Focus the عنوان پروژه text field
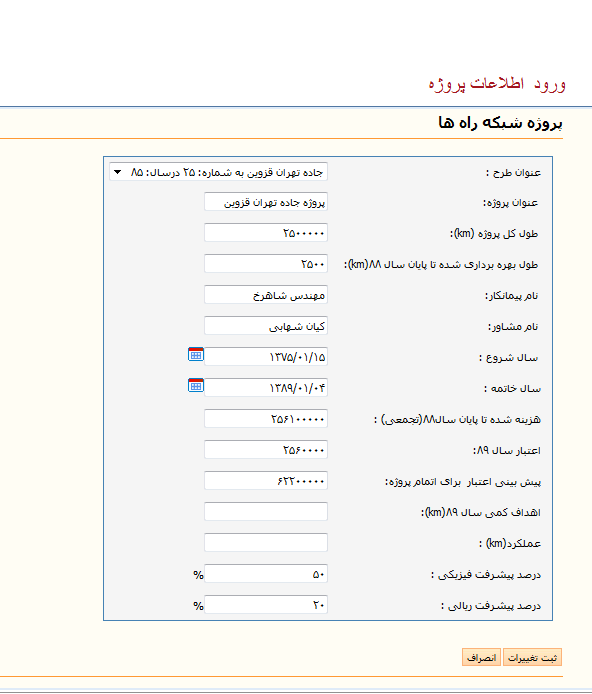The height and width of the screenshot is (694, 592). point(266,202)
